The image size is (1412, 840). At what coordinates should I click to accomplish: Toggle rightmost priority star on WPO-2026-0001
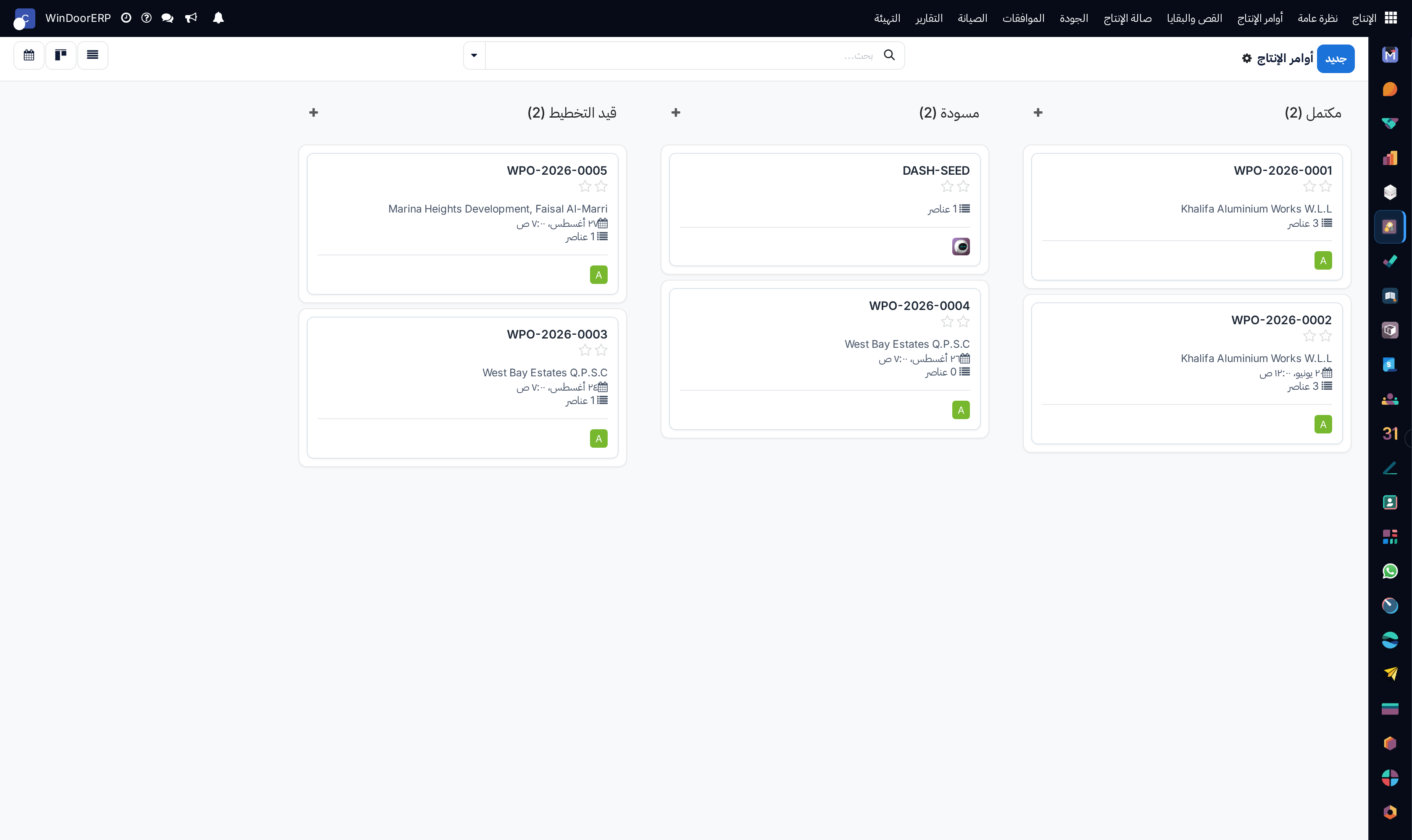pos(1325,187)
